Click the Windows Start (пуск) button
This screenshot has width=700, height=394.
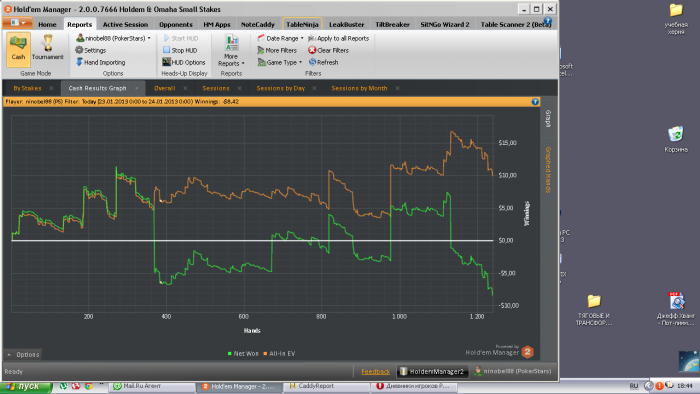[26, 386]
